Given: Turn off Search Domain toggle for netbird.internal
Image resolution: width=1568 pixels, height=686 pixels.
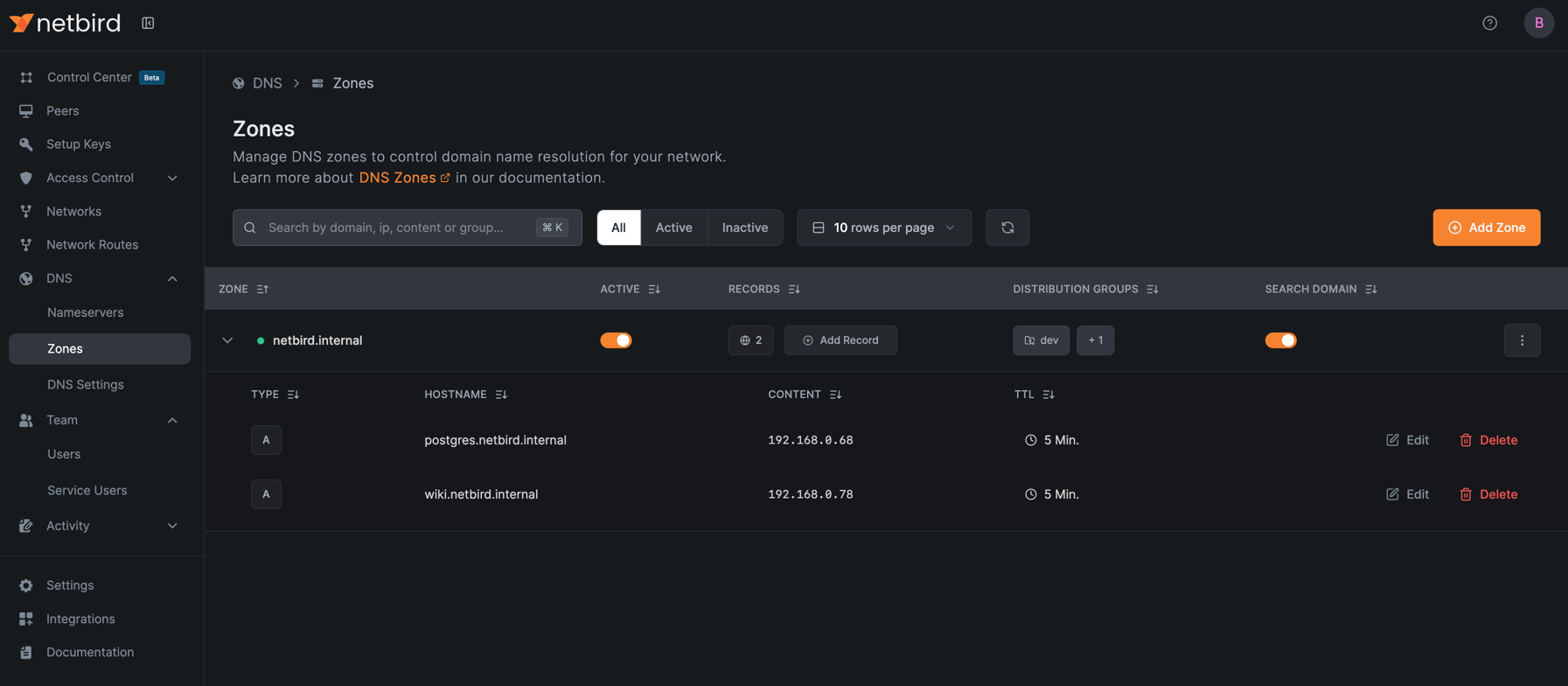Looking at the screenshot, I should click(1280, 340).
